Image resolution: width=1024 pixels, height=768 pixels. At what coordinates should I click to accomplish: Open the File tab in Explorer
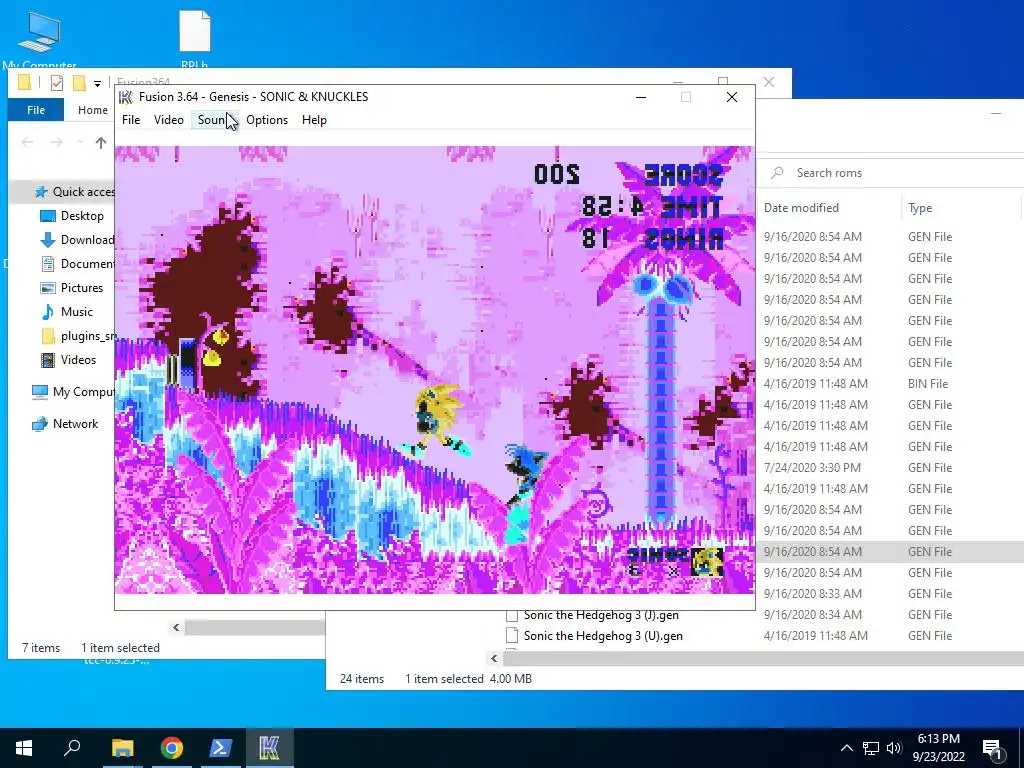point(36,110)
